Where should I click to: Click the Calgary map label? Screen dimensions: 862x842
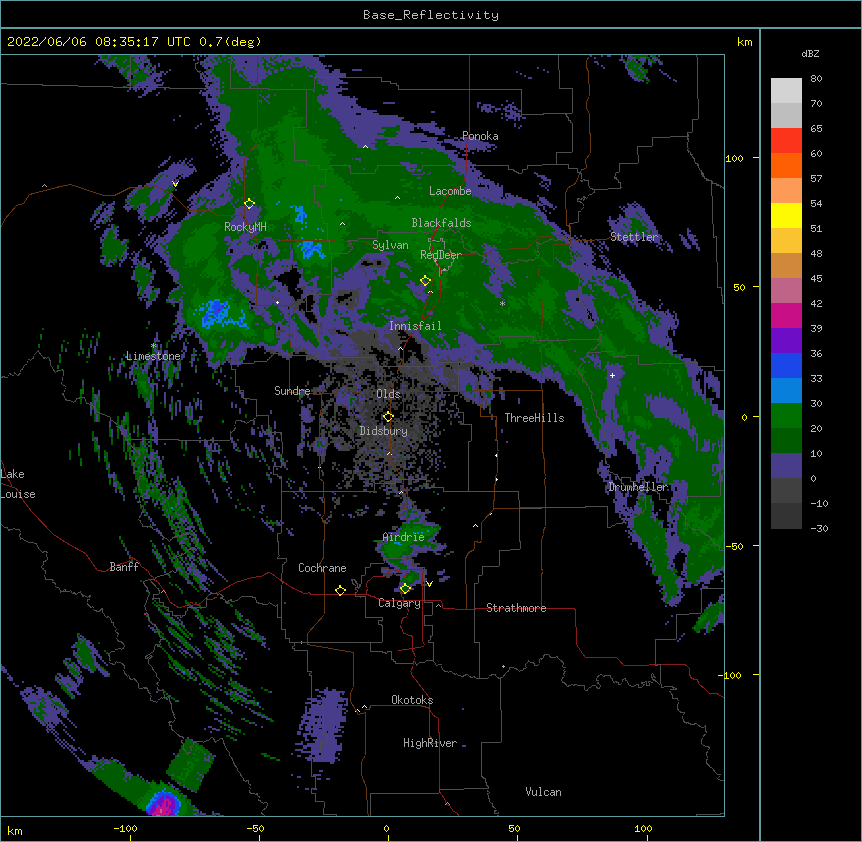click(399, 603)
